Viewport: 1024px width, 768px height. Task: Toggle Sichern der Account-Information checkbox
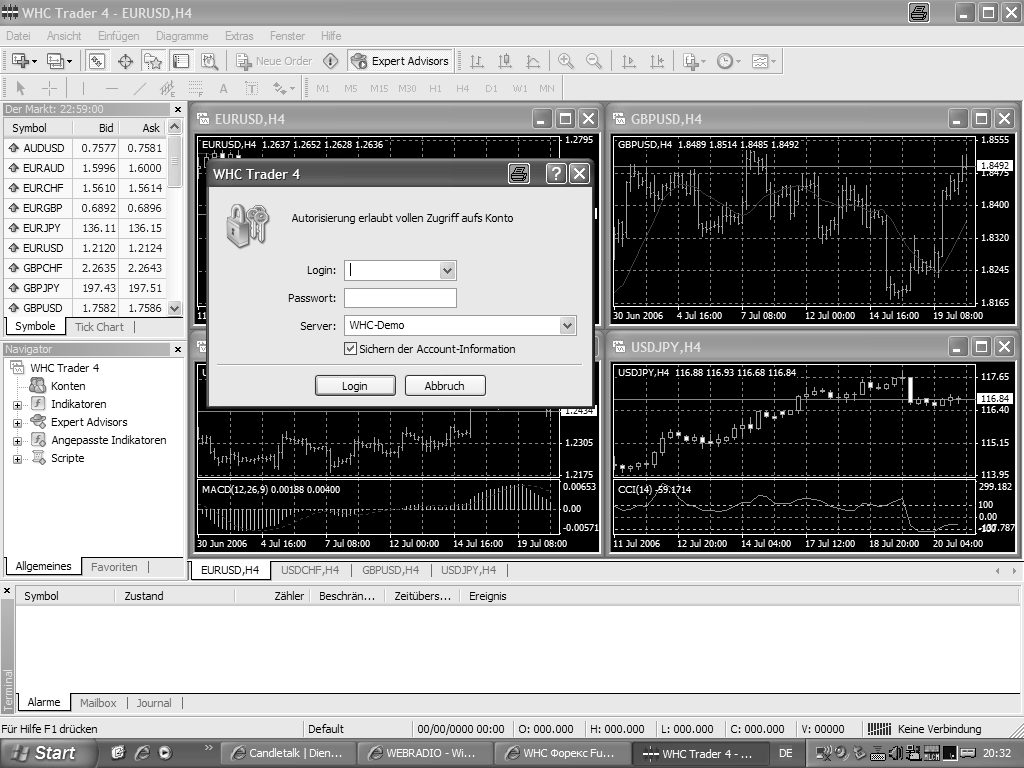(350, 349)
